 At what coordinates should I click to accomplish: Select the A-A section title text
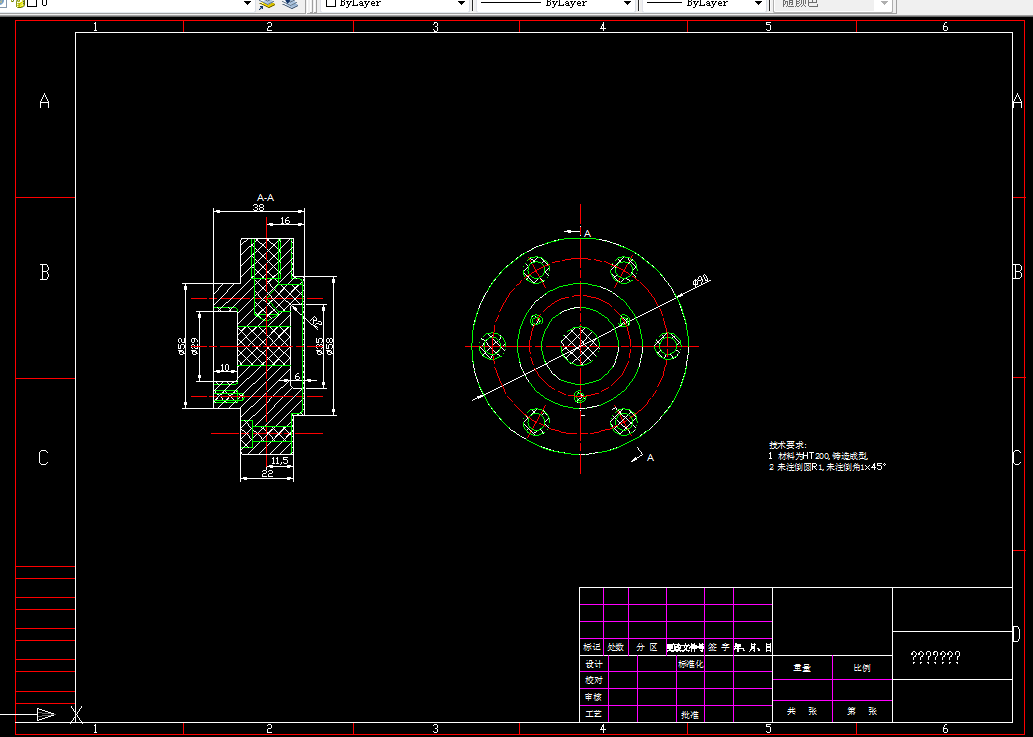(x=265, y=198)
